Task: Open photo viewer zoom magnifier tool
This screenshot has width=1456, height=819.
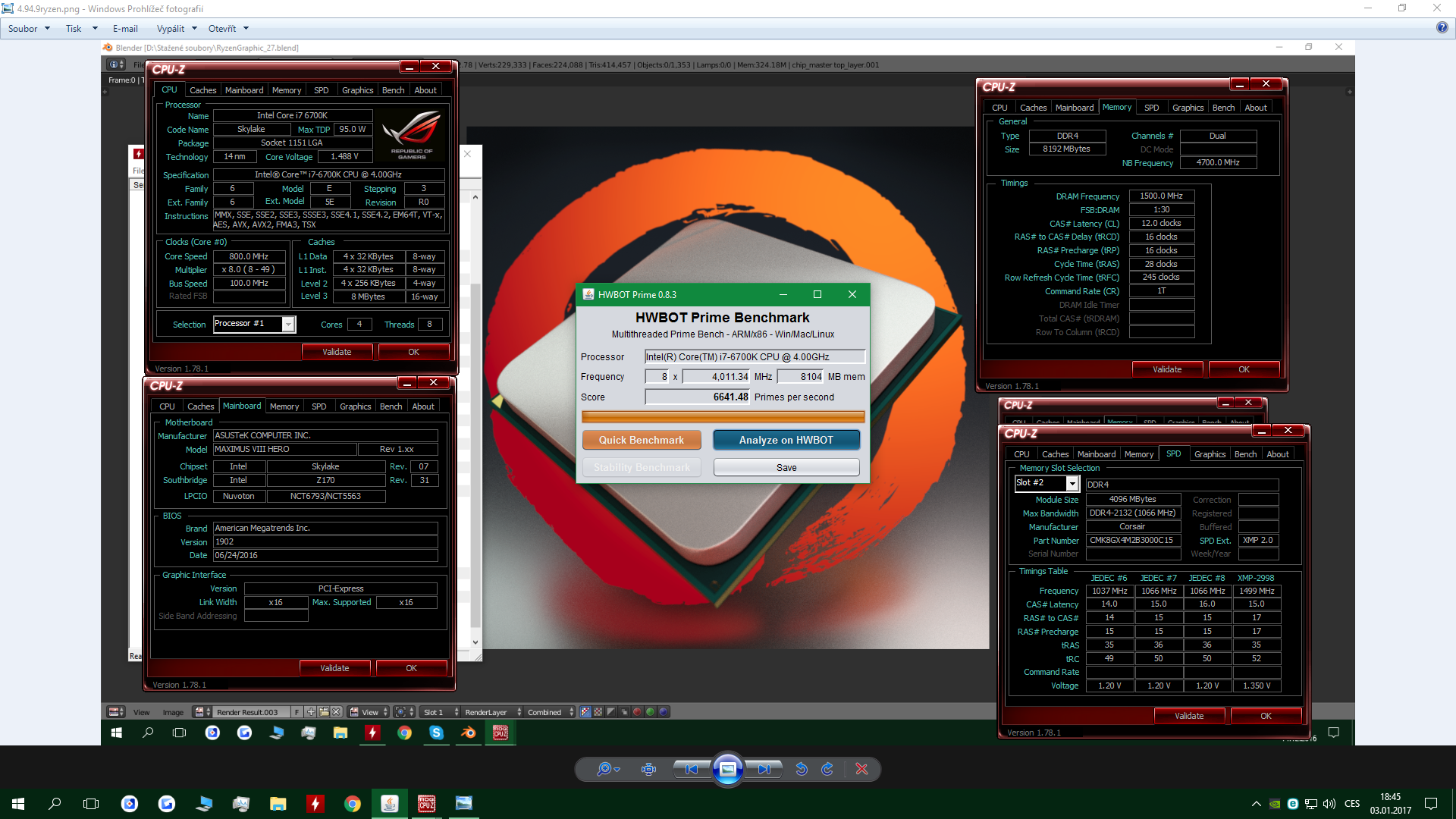Action: pos(608,769)
